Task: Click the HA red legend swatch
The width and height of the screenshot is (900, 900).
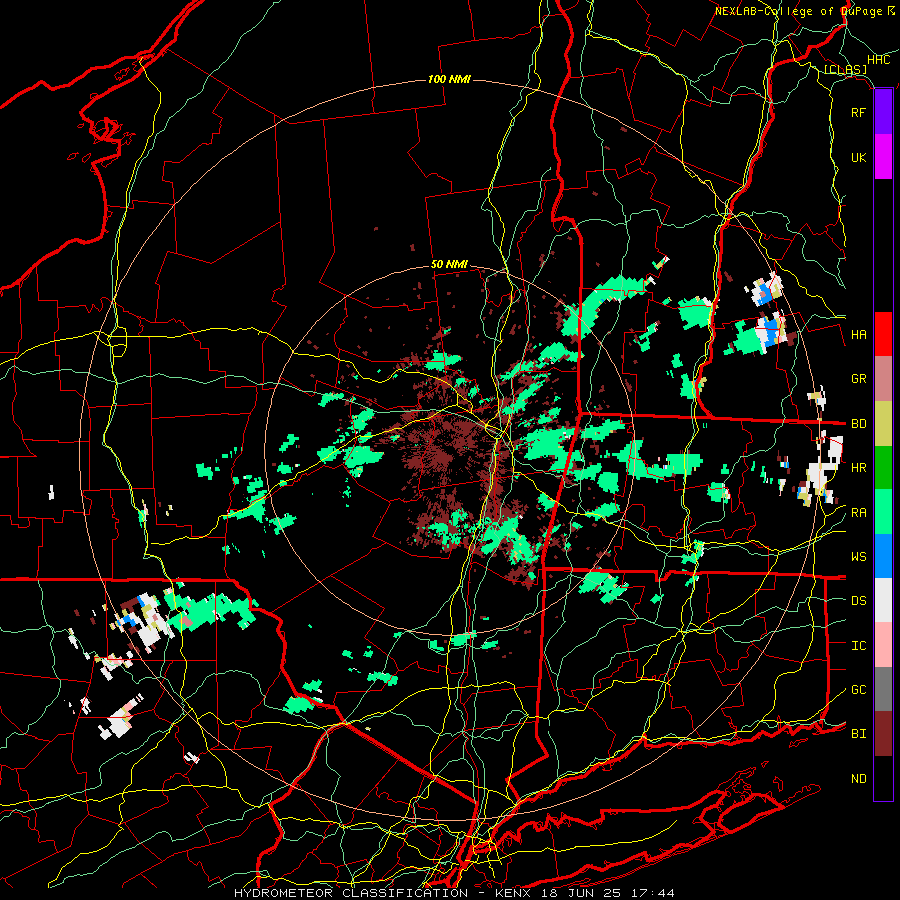Action: tap(883, 334)
